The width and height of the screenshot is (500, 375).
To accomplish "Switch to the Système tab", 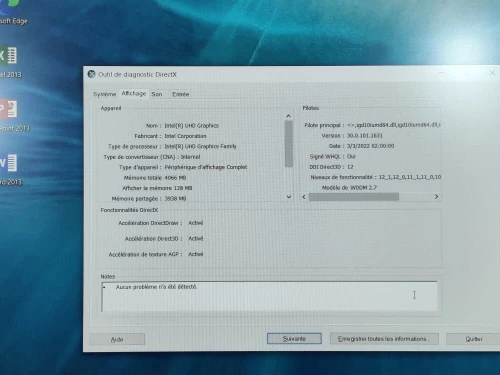I will [x=104, y=94].
